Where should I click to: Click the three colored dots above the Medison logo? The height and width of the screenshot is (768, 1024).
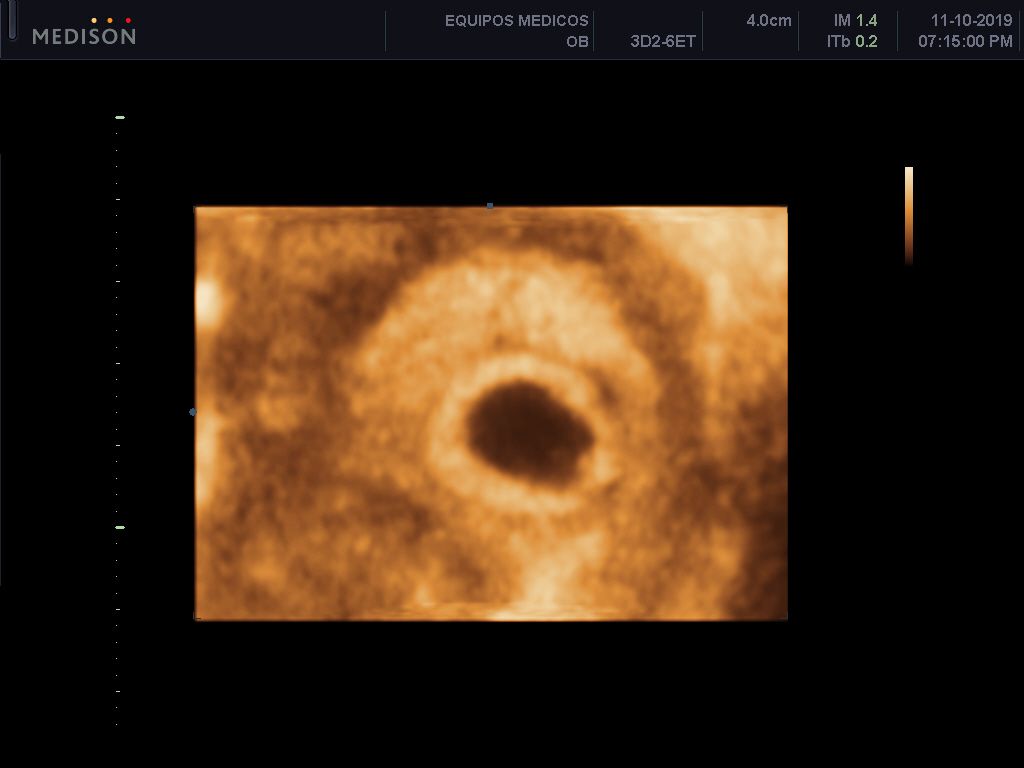click(111, 21)
